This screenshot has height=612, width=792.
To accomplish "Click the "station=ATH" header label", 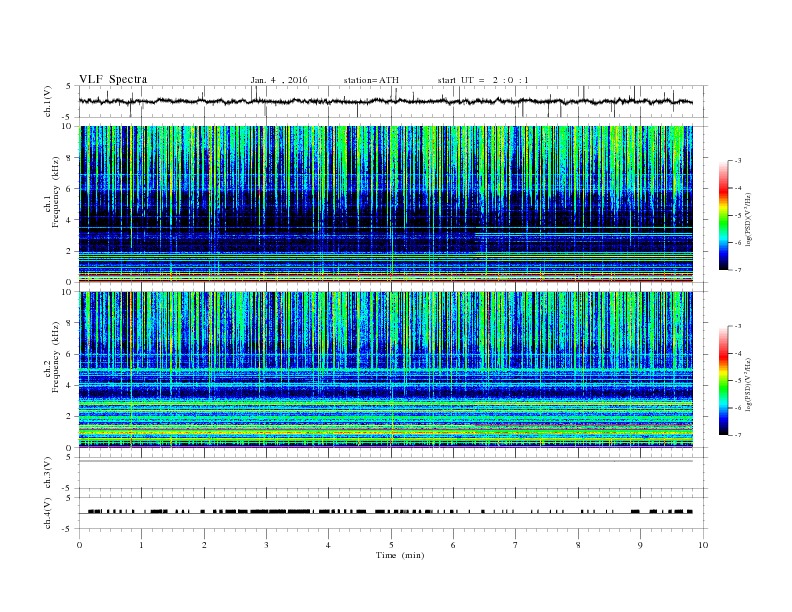I will [371, 80].
